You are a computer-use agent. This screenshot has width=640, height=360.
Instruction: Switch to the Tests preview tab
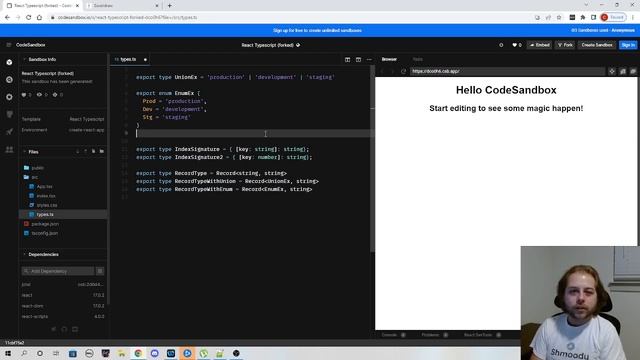[x=418, y=59]
